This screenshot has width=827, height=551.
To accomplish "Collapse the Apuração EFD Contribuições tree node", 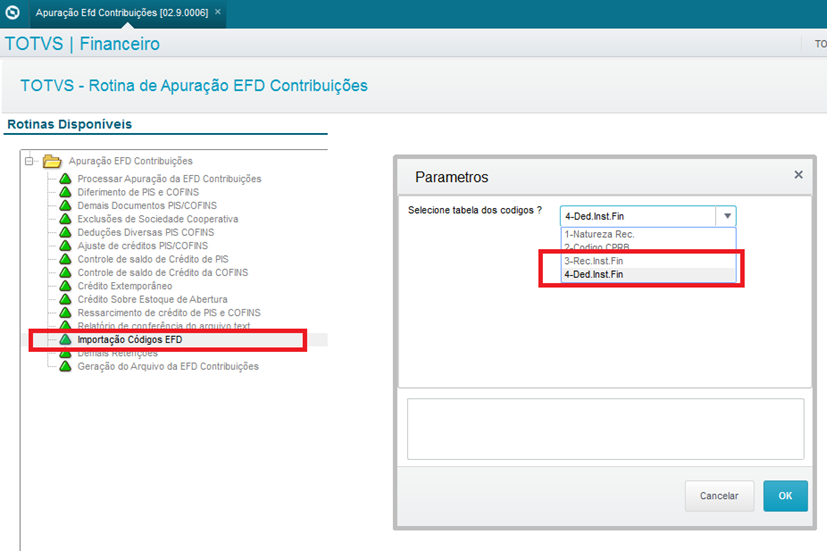I will tap(29, 161).
